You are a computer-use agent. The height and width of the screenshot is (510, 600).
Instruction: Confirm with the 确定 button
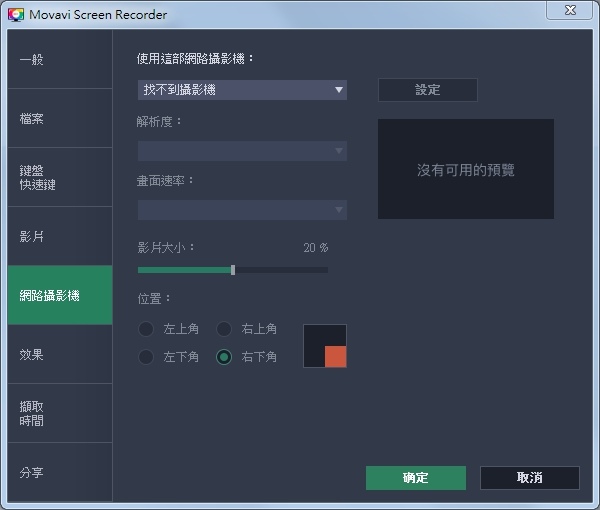[x=416, y=478]
